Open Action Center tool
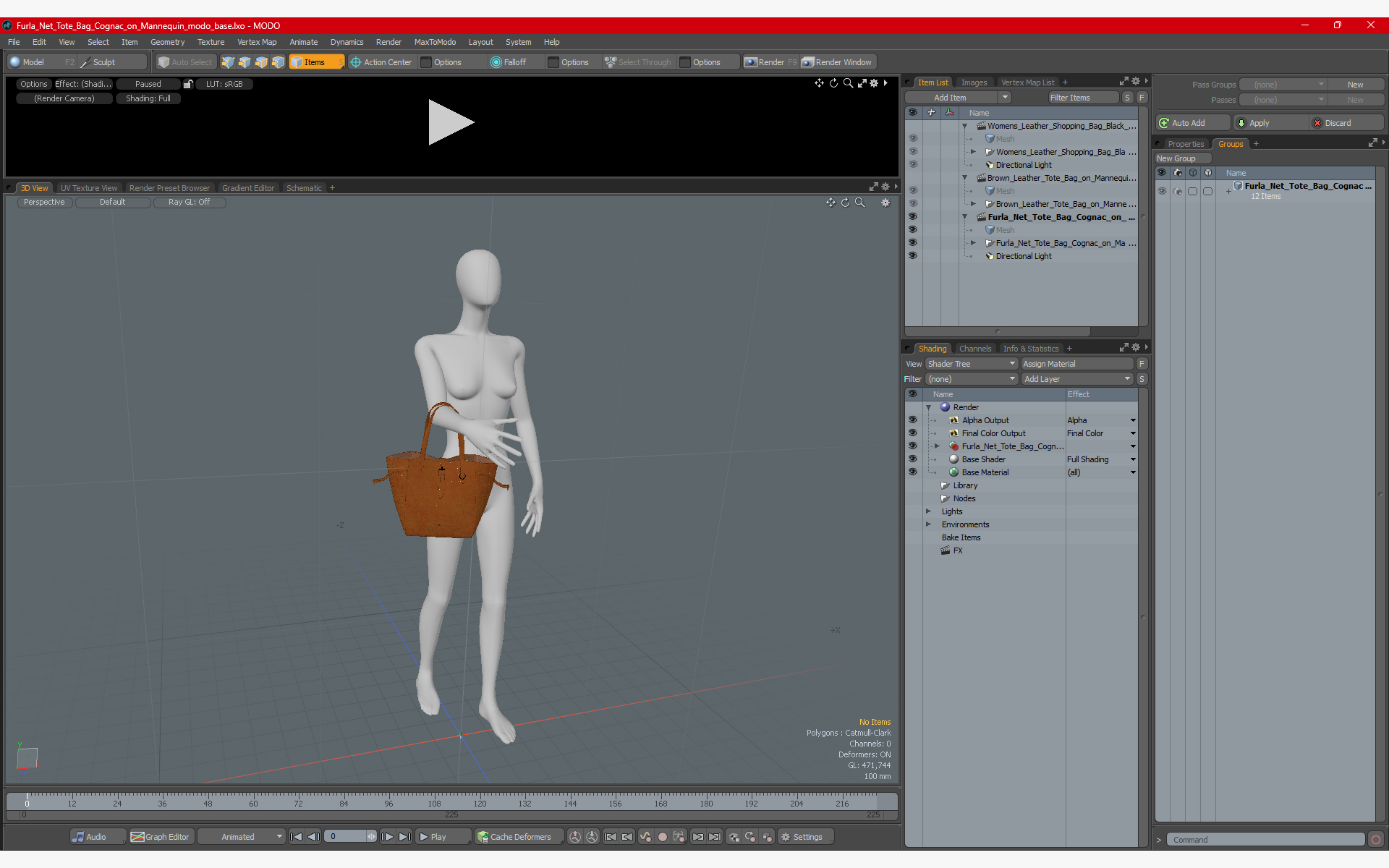 (x=381, y=62)
